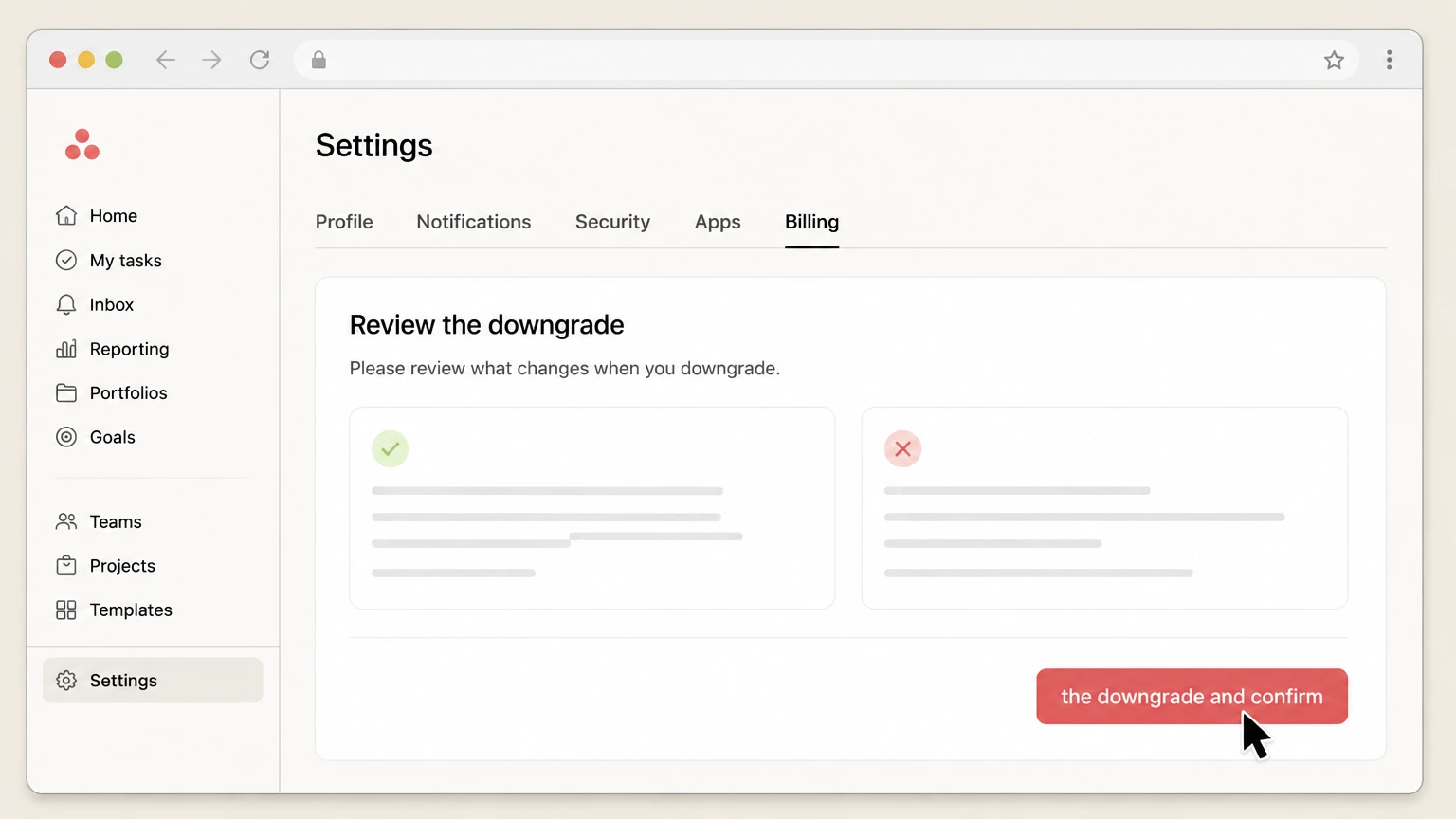Open Goals target icon

coord(66,437)
